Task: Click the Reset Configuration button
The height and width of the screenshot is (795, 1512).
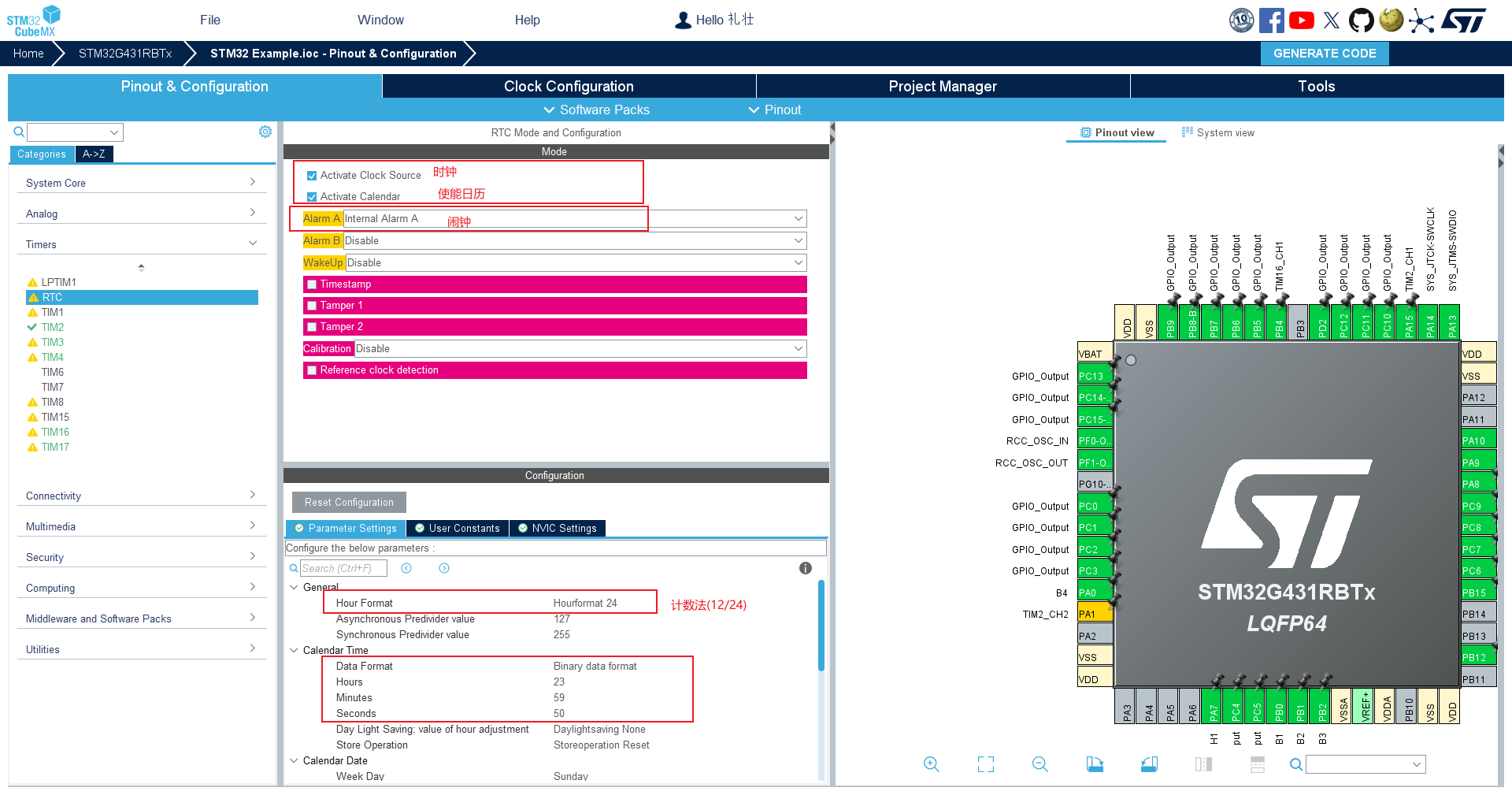Action: pos(349,503)
